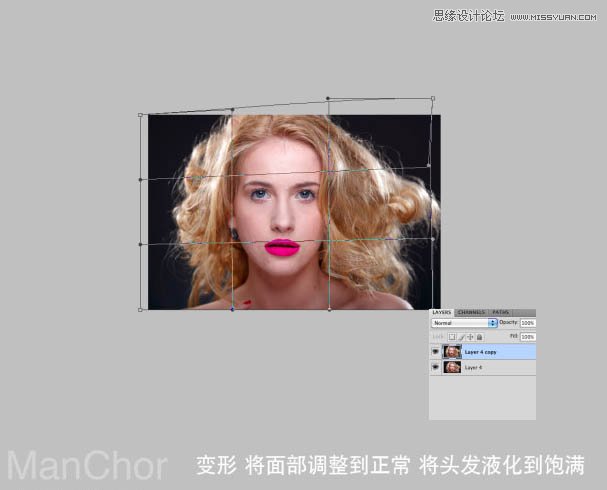Click the left-edge warp point at upper gridline
The width and height of the screenshot is (607, 490).
pyautogui.click(x=140, y=180)
